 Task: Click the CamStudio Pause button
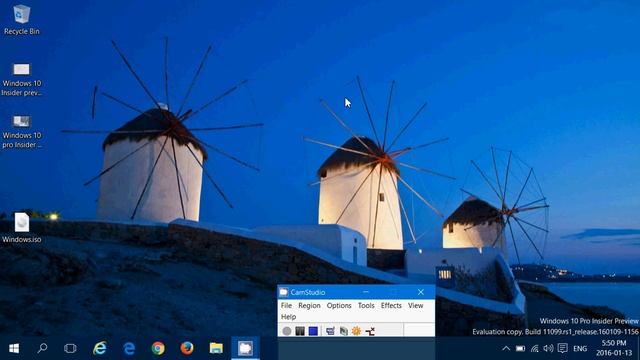300,331
